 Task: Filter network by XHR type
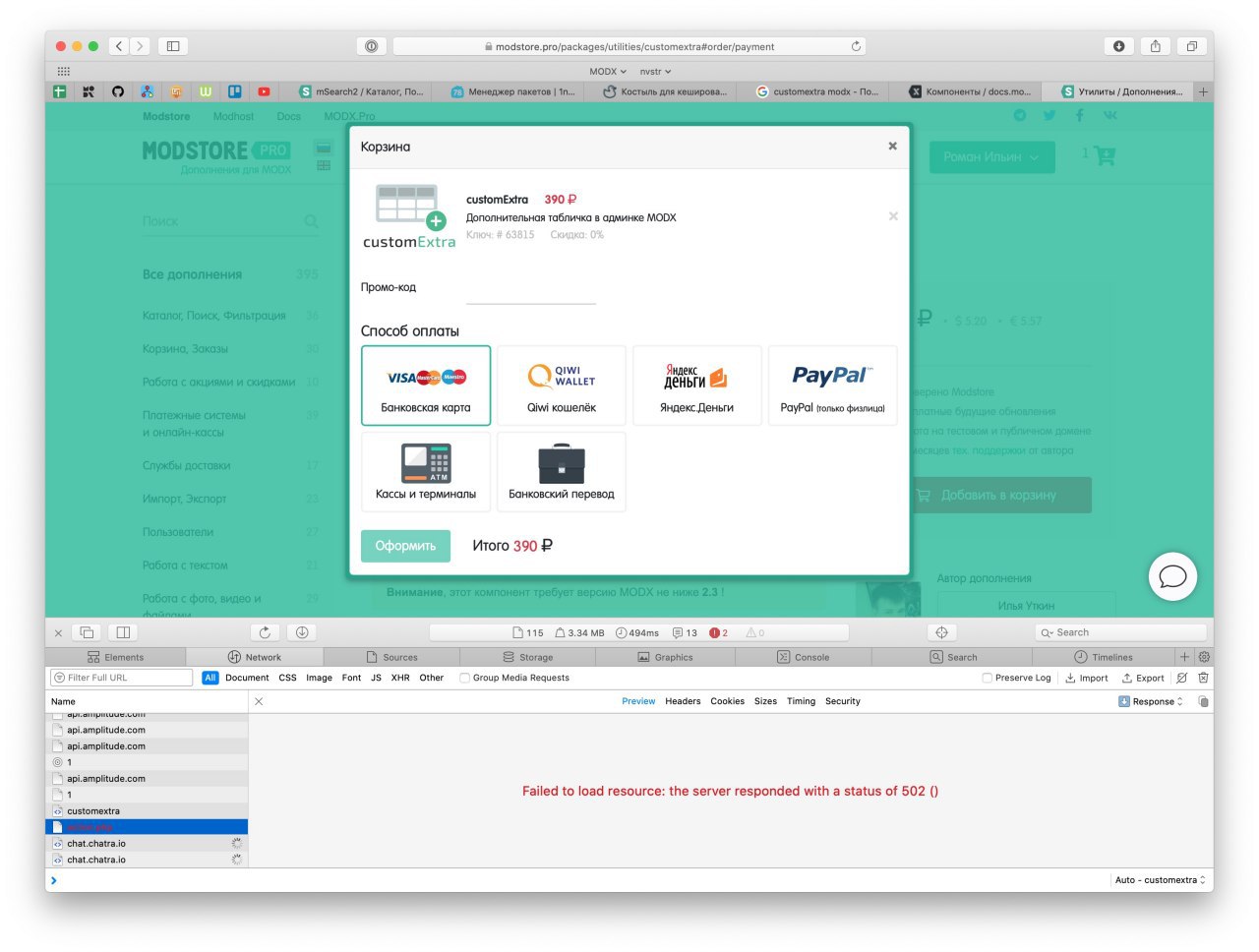[400, 678]
